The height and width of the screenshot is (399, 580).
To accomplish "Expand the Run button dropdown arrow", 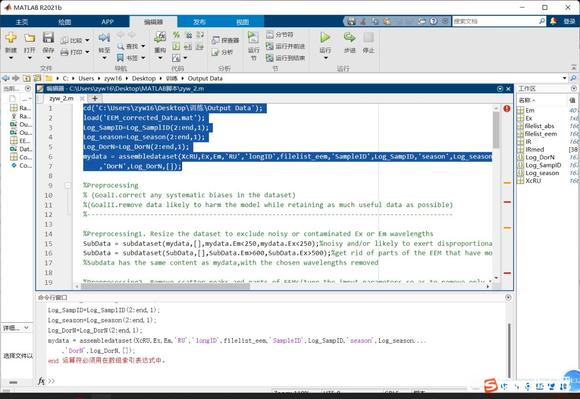I will click(325, 58).
